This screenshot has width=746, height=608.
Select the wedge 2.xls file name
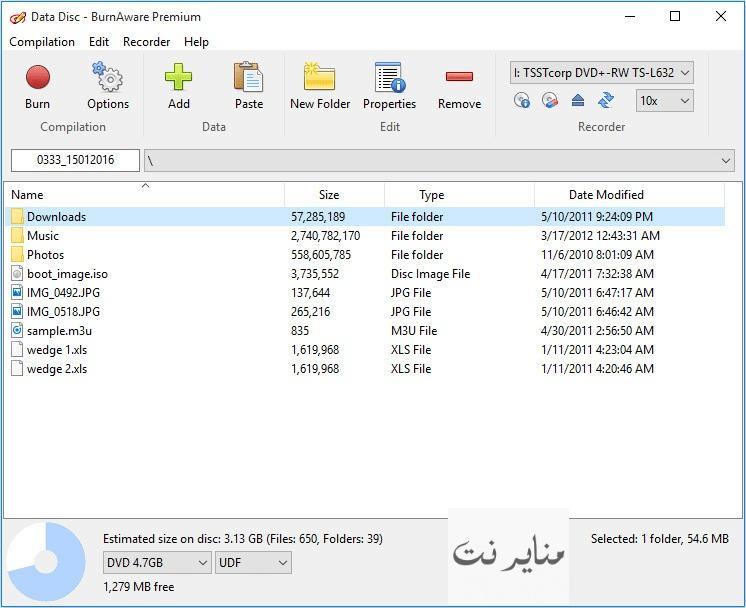[57, 369]
